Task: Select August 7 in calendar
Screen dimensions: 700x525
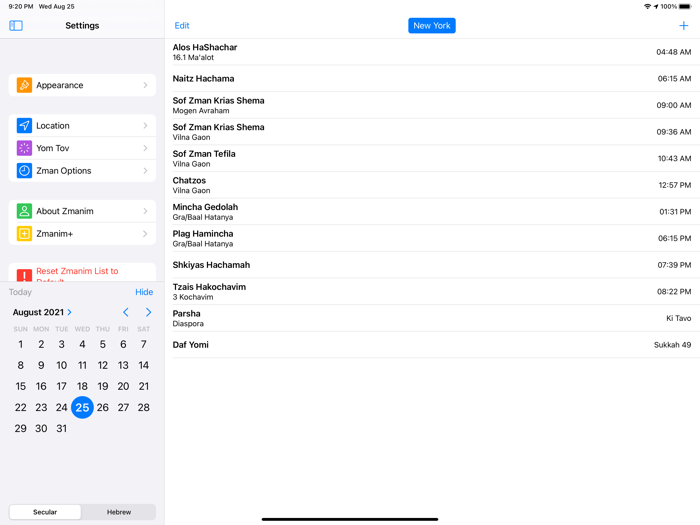Action: click(x=143, y=344)
